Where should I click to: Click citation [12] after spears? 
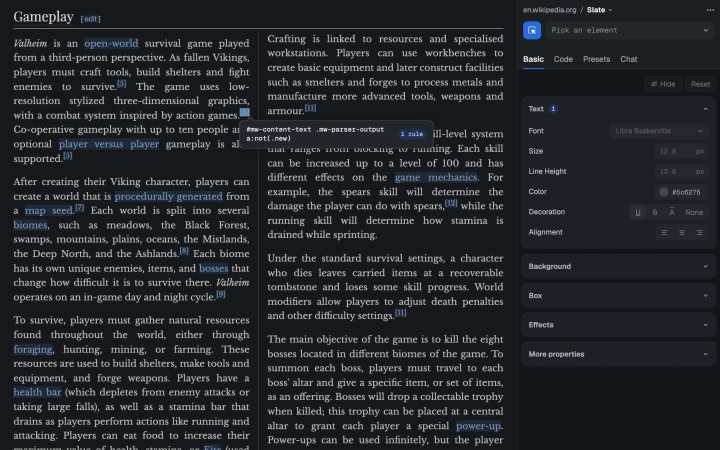coord(451,203)
